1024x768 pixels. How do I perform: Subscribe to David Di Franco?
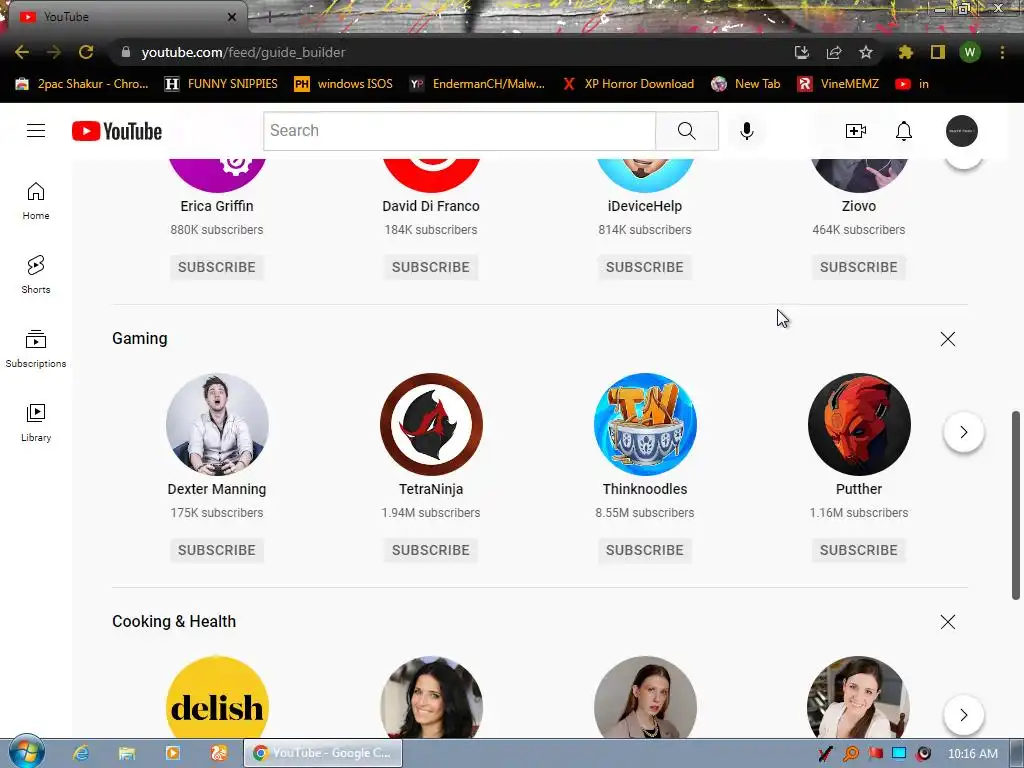[x=431, y=267]
